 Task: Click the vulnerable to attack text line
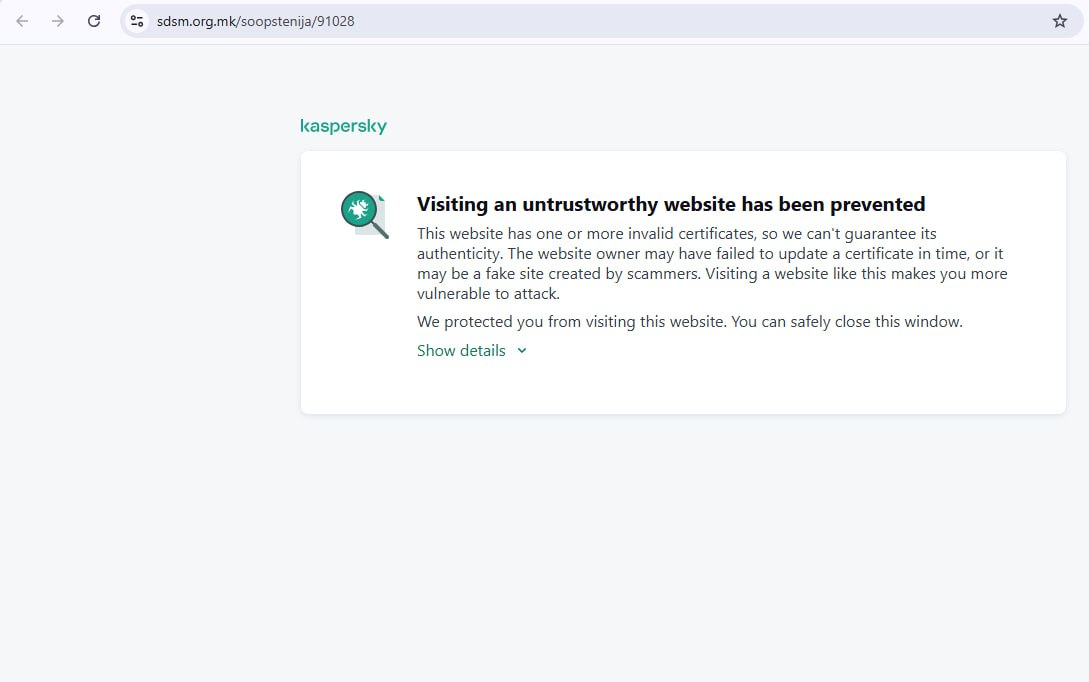(488, 294)
